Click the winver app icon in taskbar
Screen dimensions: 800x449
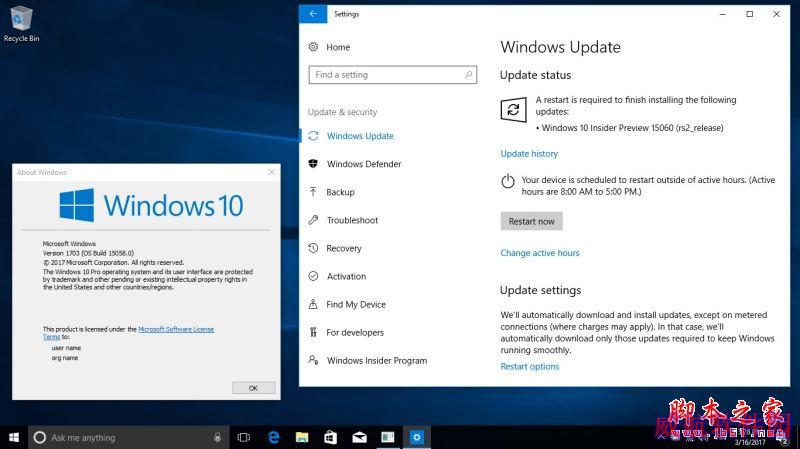click(x=388, y=437)
